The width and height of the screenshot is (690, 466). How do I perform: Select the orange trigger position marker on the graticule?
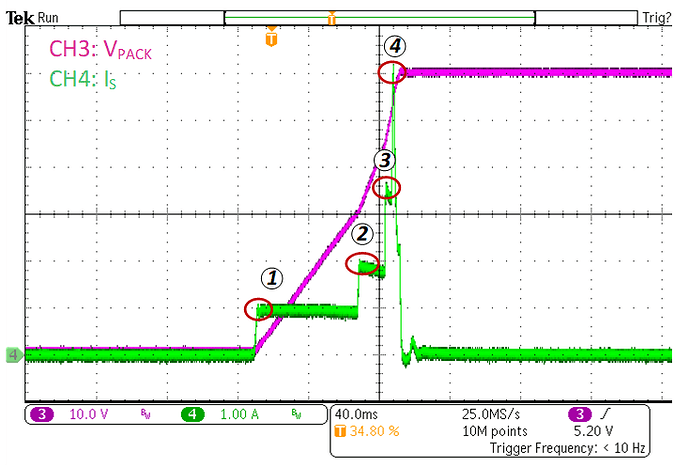[272, 37]
